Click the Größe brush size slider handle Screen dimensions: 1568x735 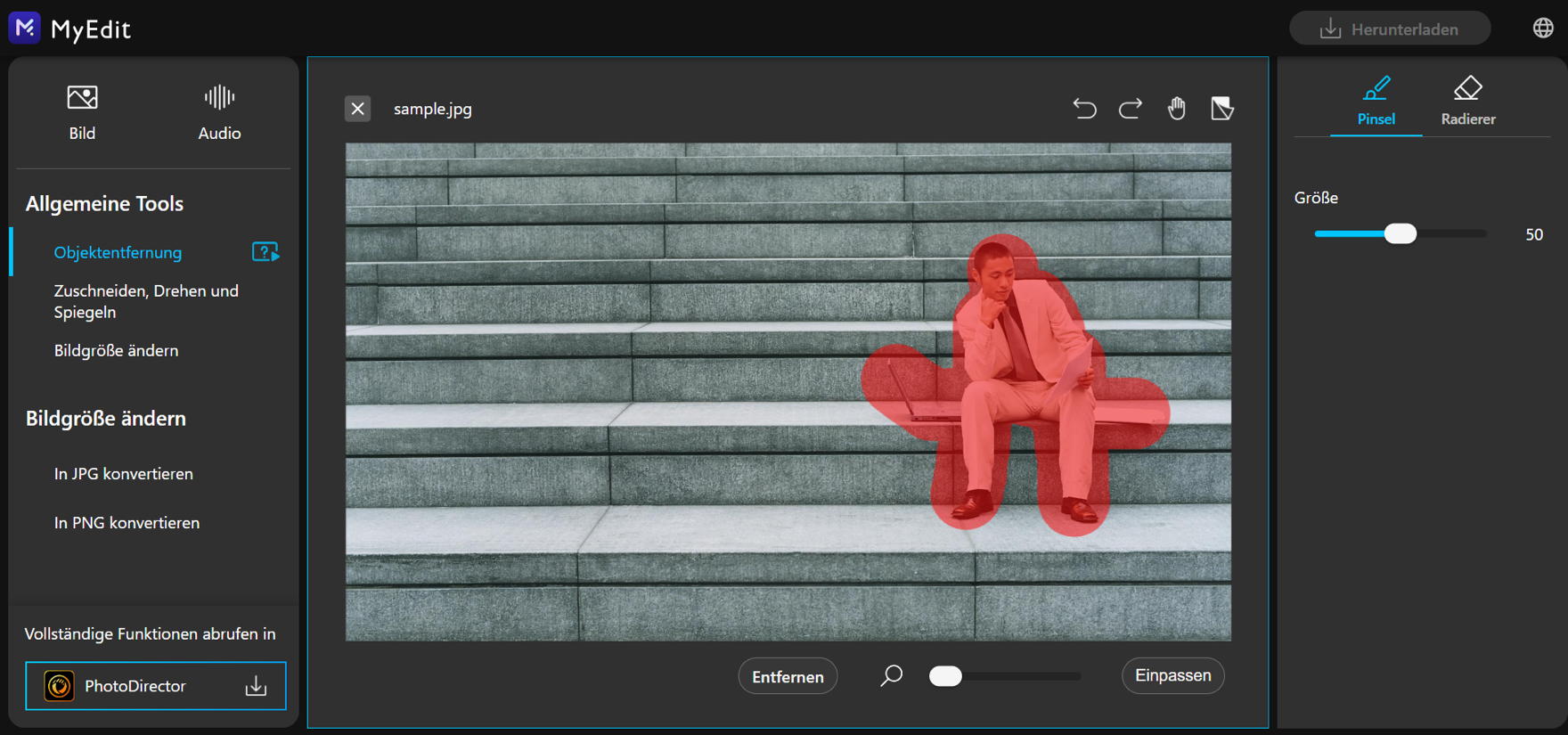tap(1401, 233)
